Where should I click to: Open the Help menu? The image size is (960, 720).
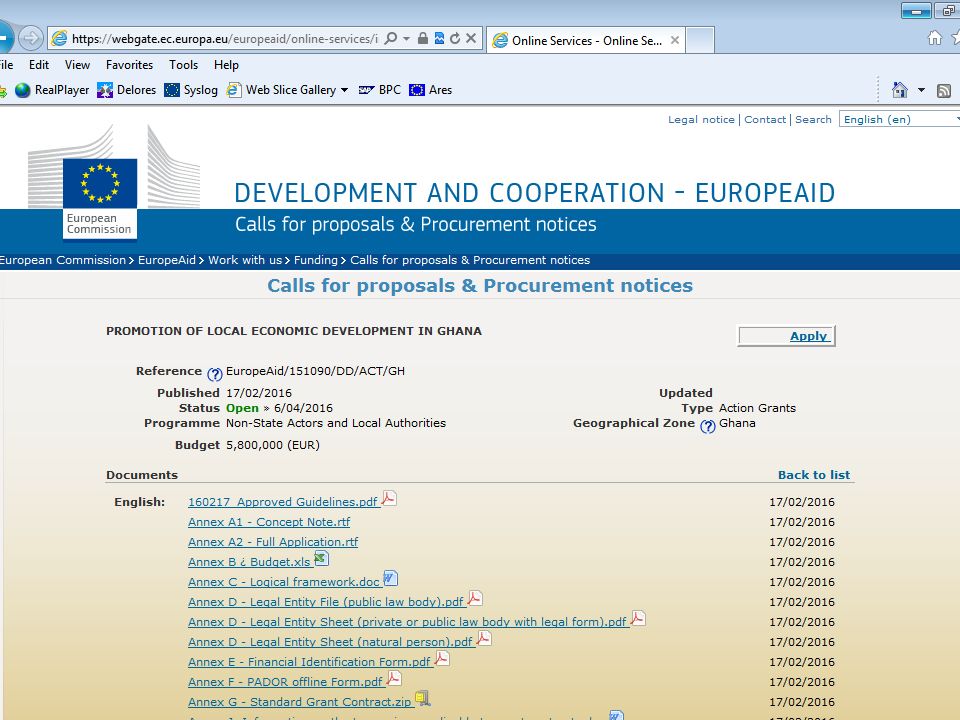pos(226,65)
